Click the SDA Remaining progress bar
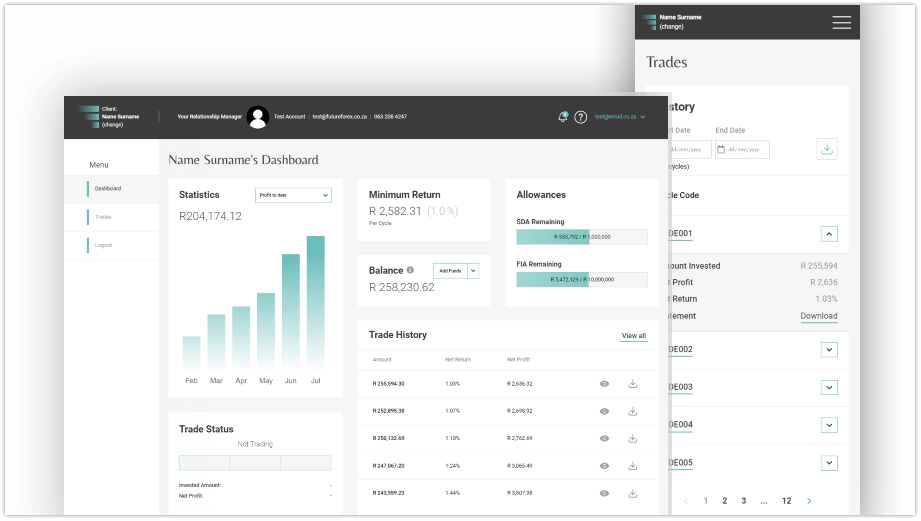This screenshot has height=521, width=921. [x=581, y=237]
